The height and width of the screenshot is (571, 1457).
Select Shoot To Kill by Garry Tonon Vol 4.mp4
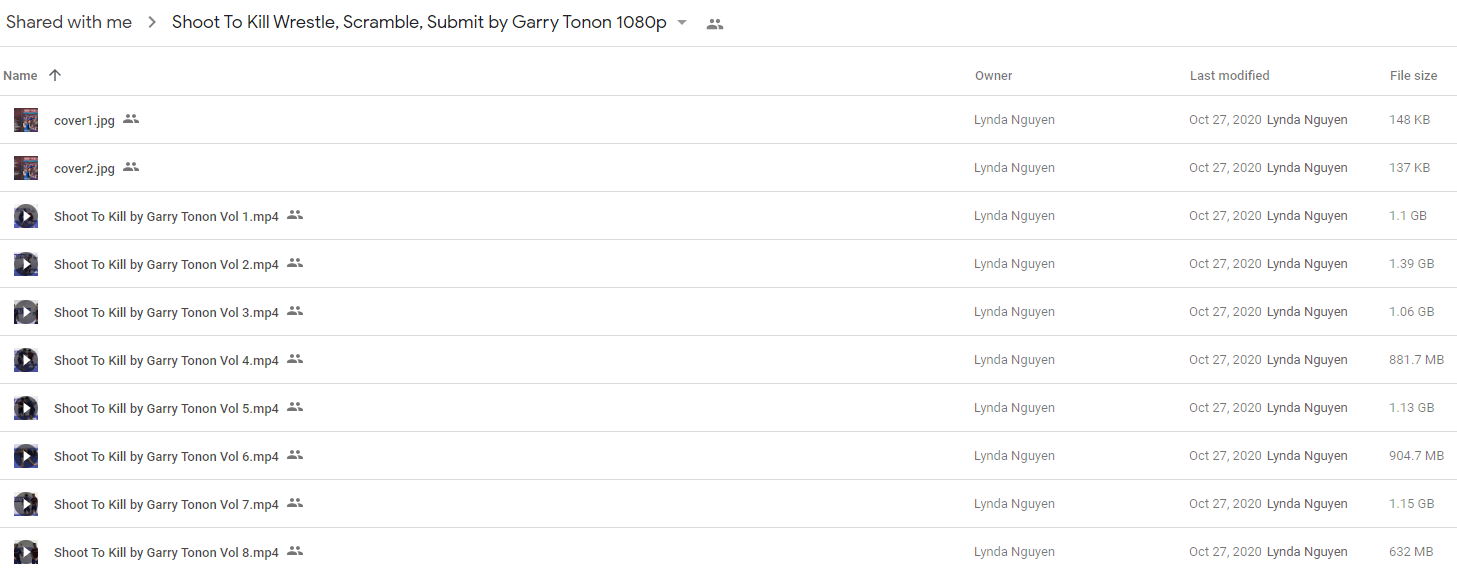166,361
